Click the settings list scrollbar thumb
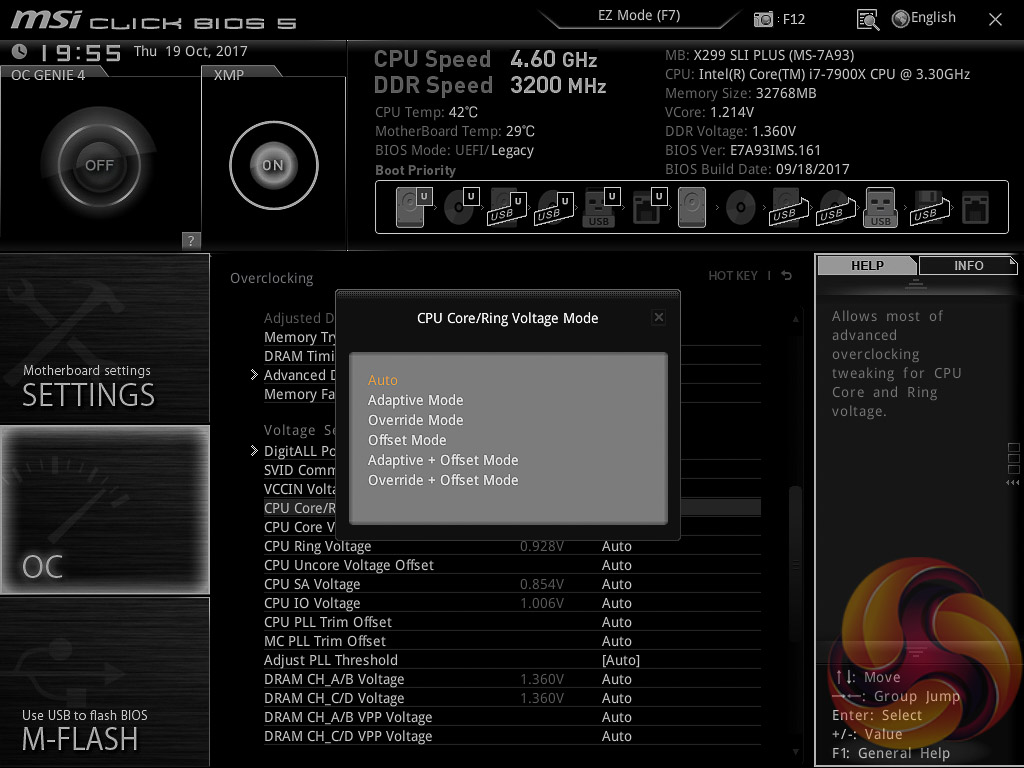Image resolution: width=1024 pixels, height=768 pixels. click(795, 566)
